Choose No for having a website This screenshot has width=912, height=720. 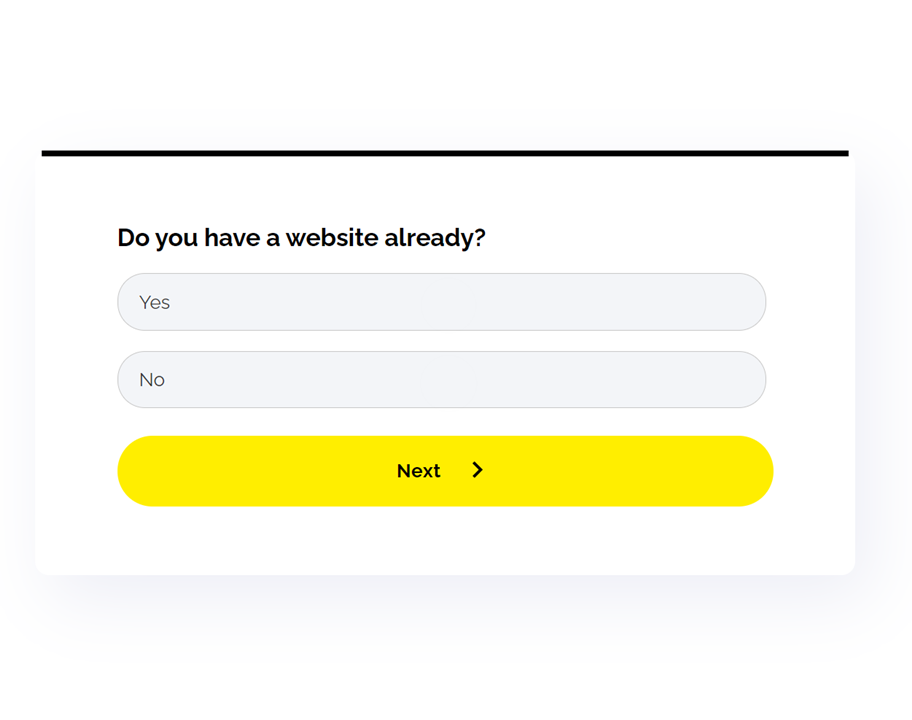tap(441, 379)
